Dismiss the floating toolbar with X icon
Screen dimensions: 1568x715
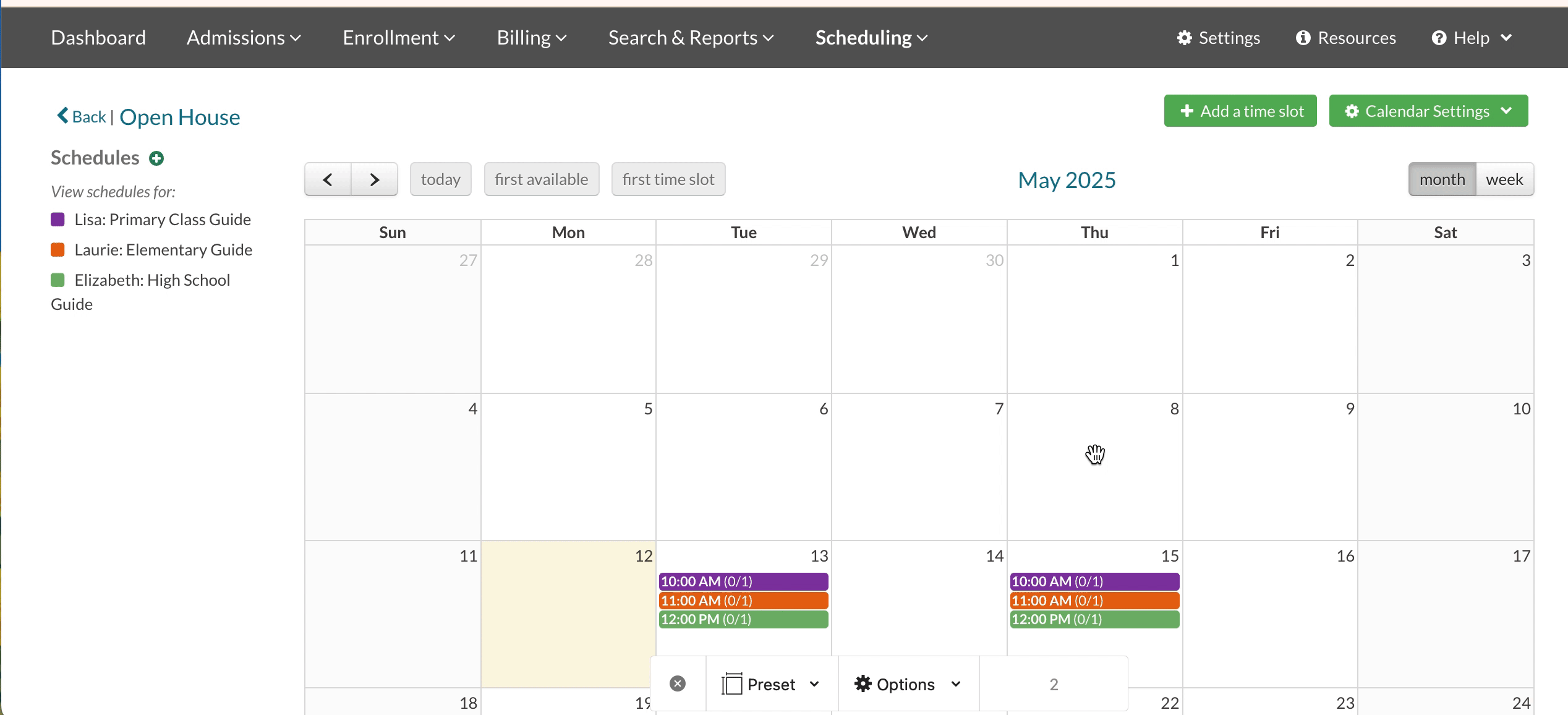678,683
